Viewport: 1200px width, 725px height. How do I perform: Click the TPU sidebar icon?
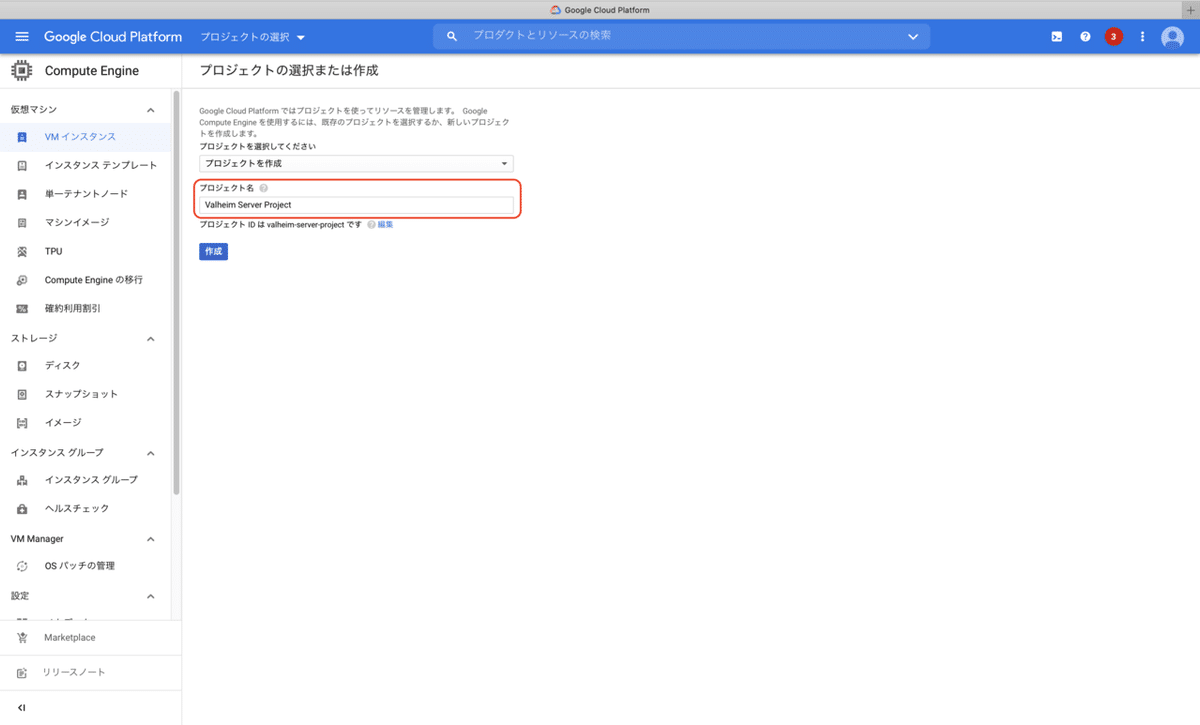point(22,252)
